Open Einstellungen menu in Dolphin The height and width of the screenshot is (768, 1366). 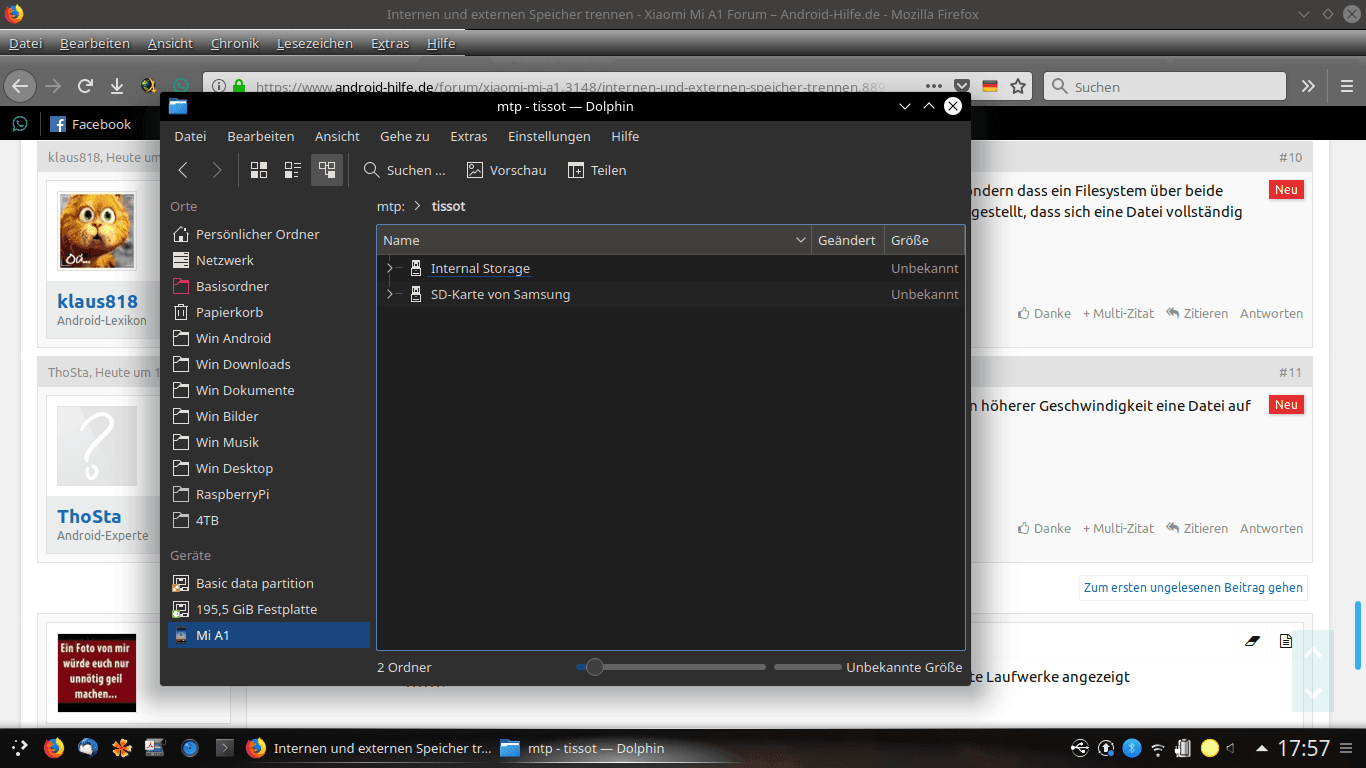click(x=549, y=136)
